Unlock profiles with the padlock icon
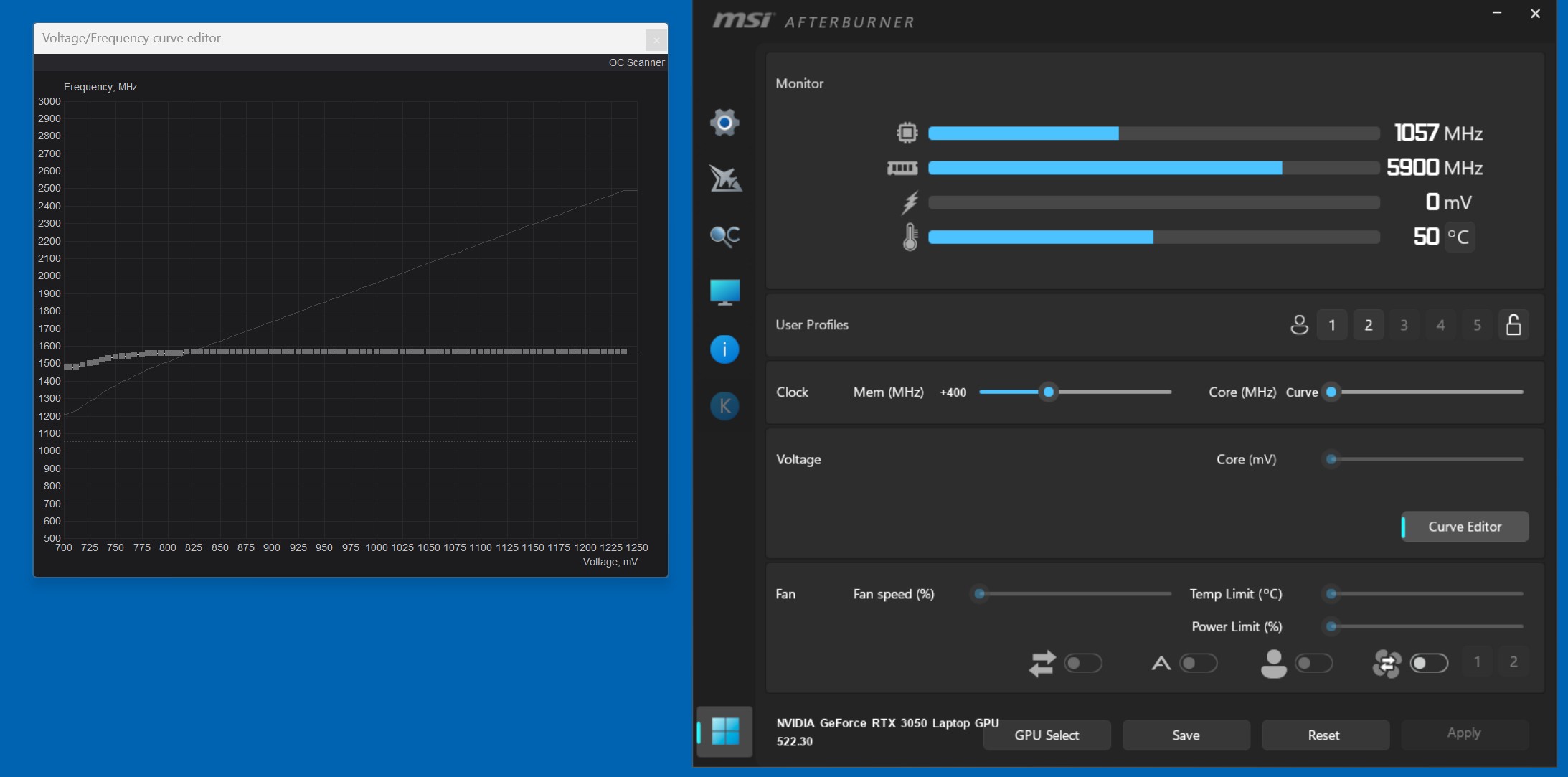1568x777 pixels. [1513, 325]
